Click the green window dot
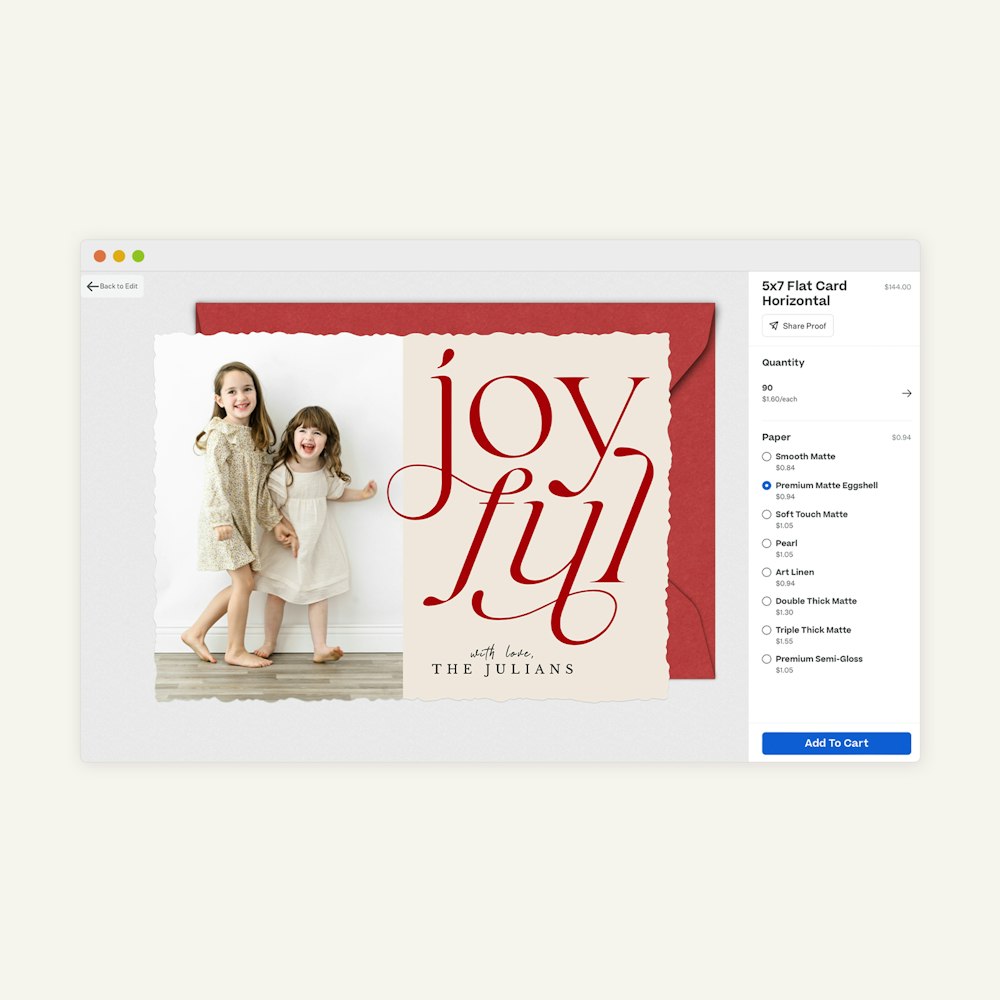The width and height of the screenshot is (1000, 1000). (138, 256)
